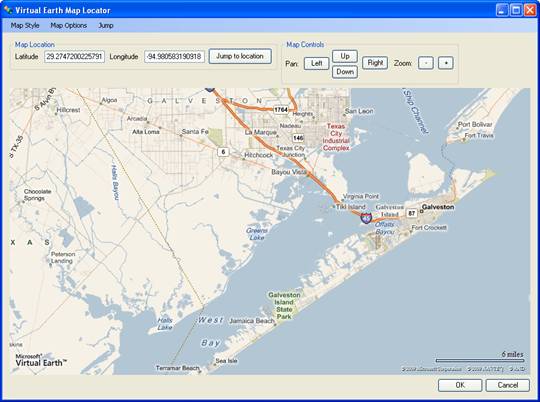Viewport: 540px width, 402px height.
Task: Click the San Leon label
Action: pyautogui.click(x=359, y=111)
